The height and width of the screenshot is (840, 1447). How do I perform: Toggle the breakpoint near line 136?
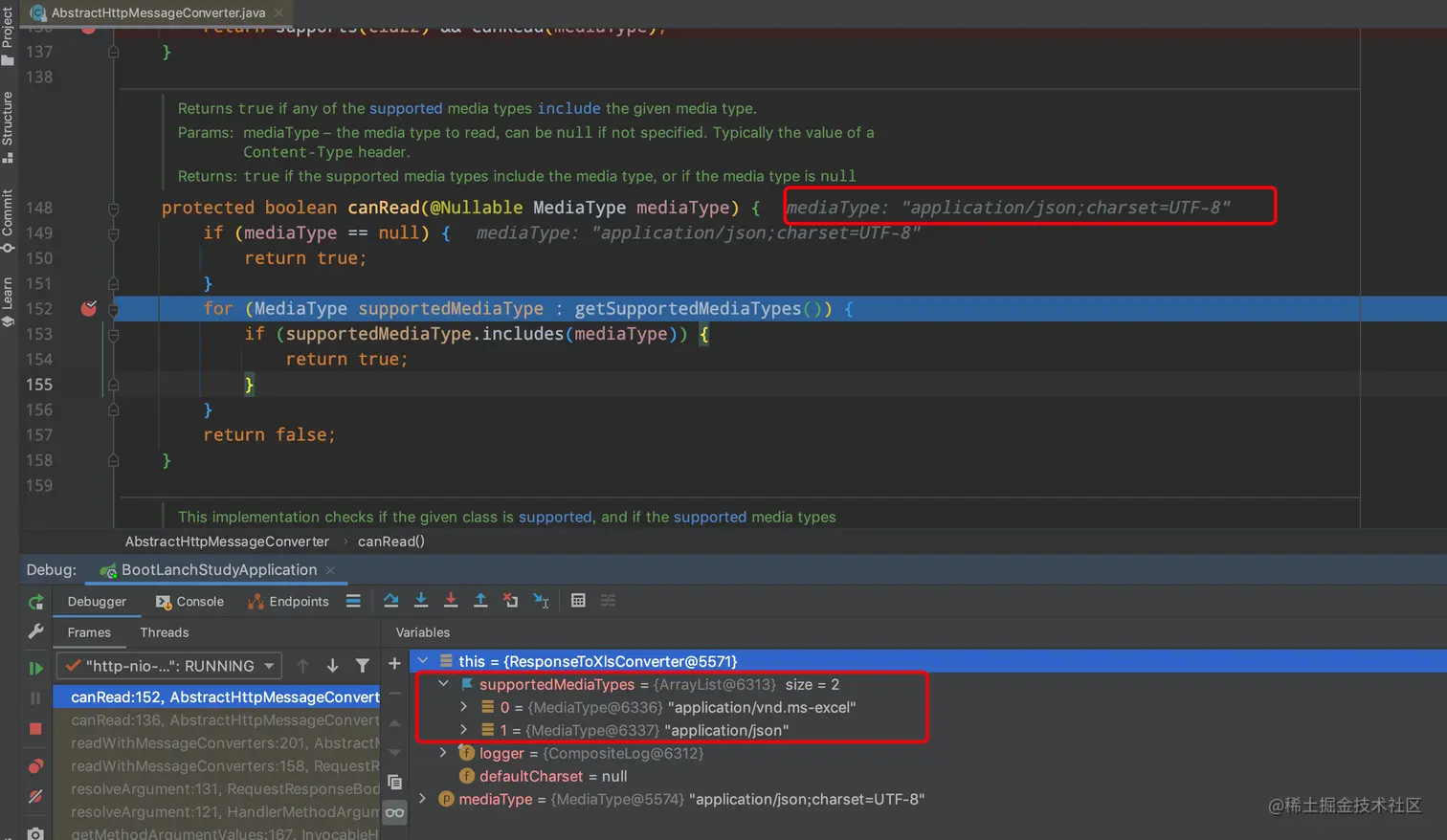tap(89, 30)
